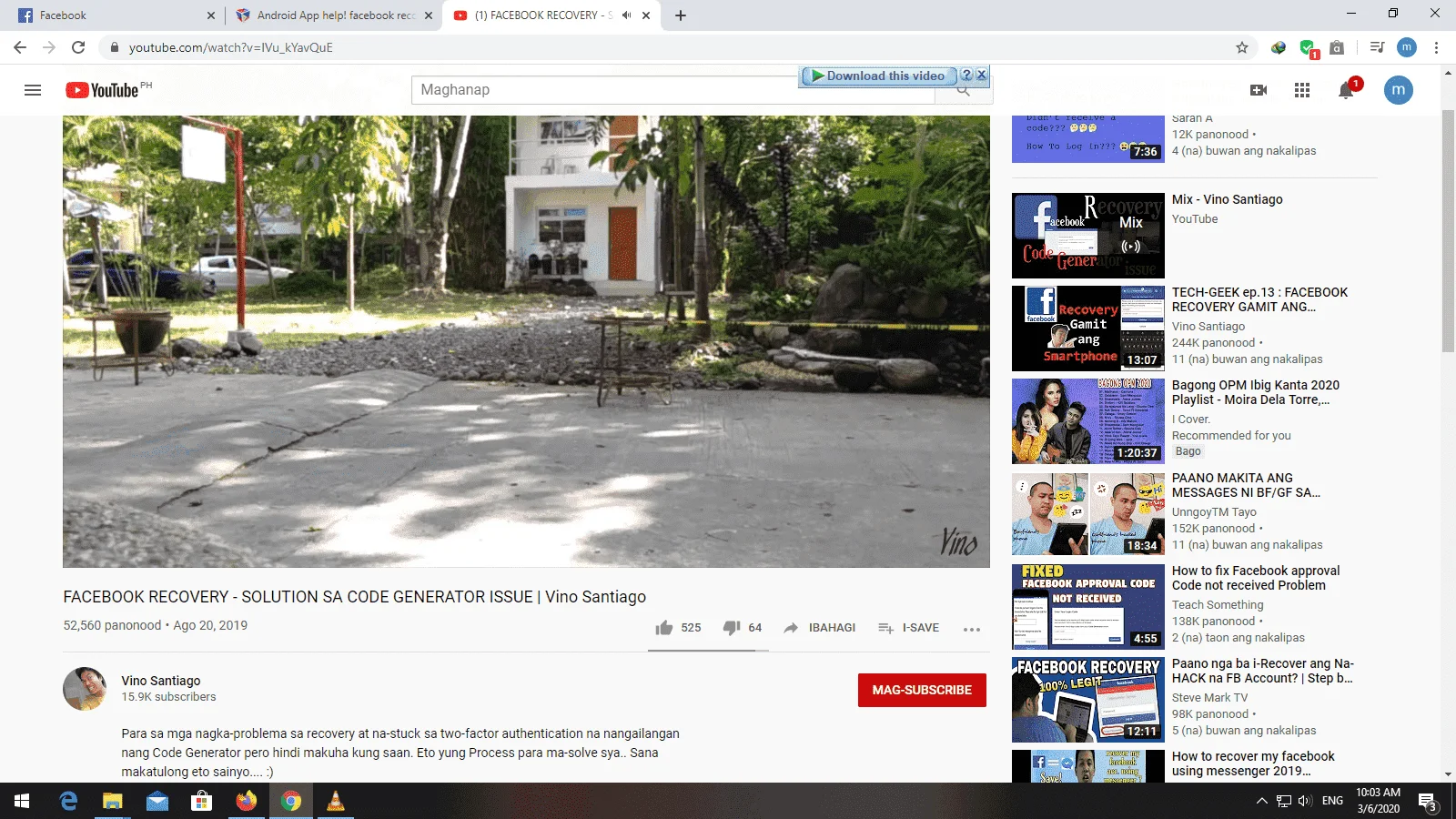Open the download bar help question mark

(x=966, y=76)
